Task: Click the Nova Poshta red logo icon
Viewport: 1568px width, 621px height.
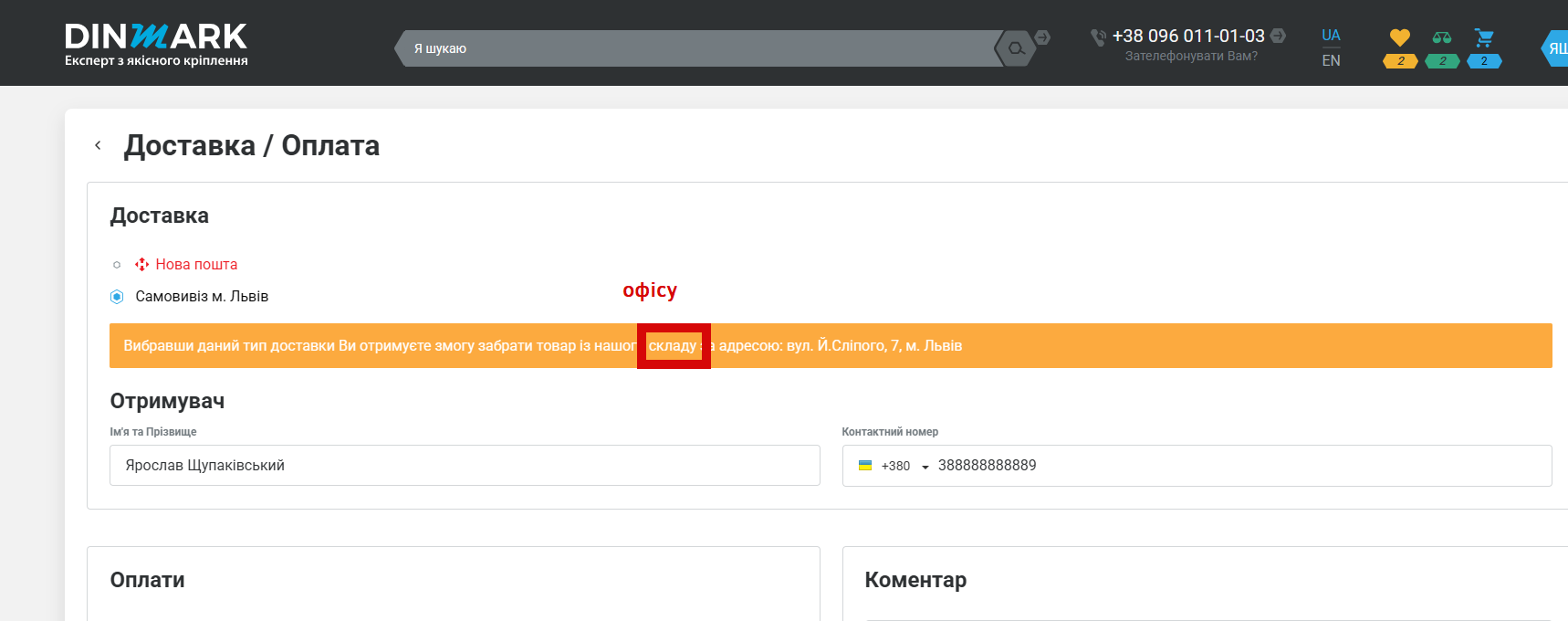Action: point(142,264)
